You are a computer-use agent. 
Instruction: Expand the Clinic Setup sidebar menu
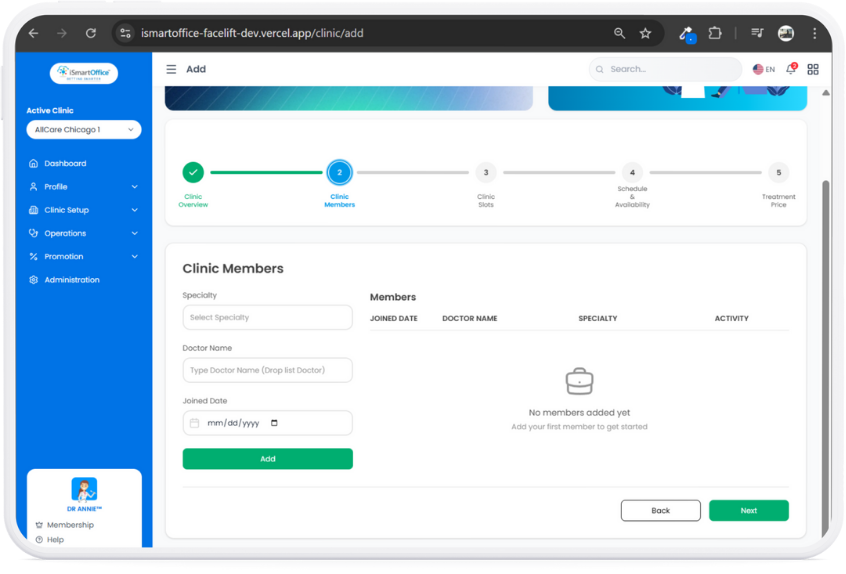(84, 210)
